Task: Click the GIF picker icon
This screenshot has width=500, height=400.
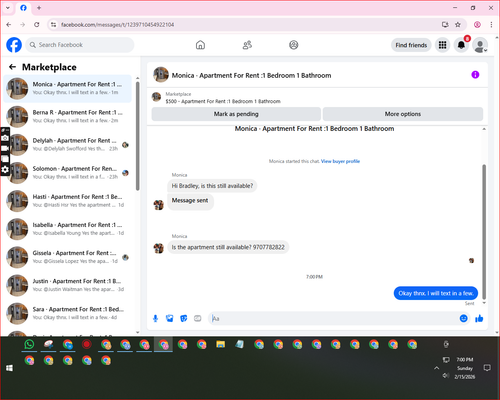Action: click(198, 318)
